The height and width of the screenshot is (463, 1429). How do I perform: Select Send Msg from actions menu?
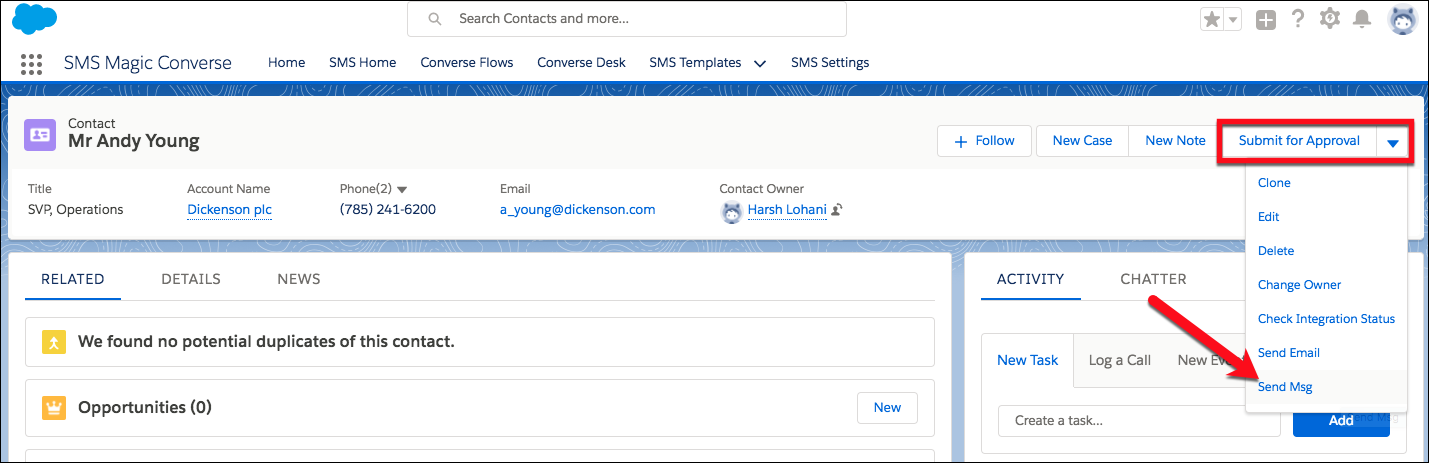(1285, 387)
